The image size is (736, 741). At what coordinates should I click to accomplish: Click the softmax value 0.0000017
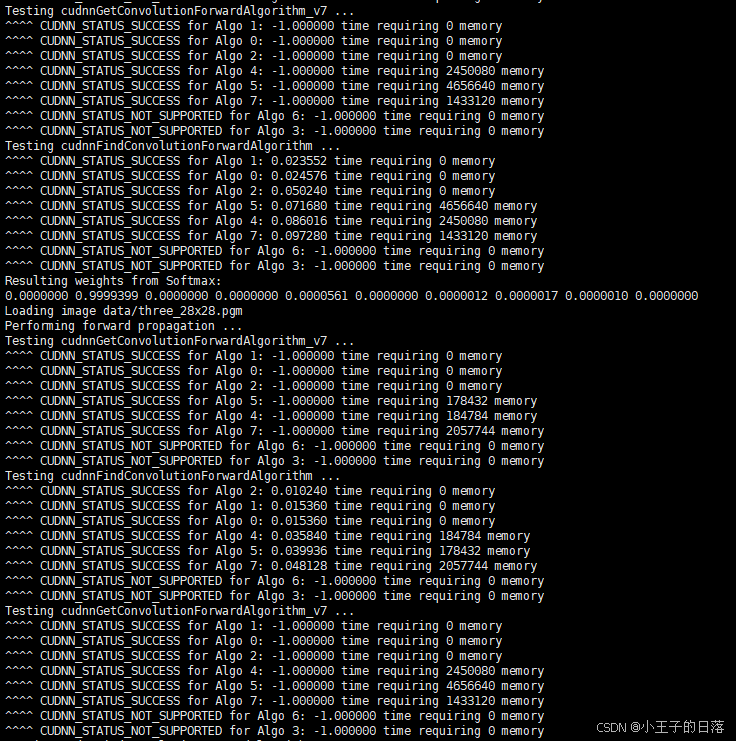coord(527,296)
